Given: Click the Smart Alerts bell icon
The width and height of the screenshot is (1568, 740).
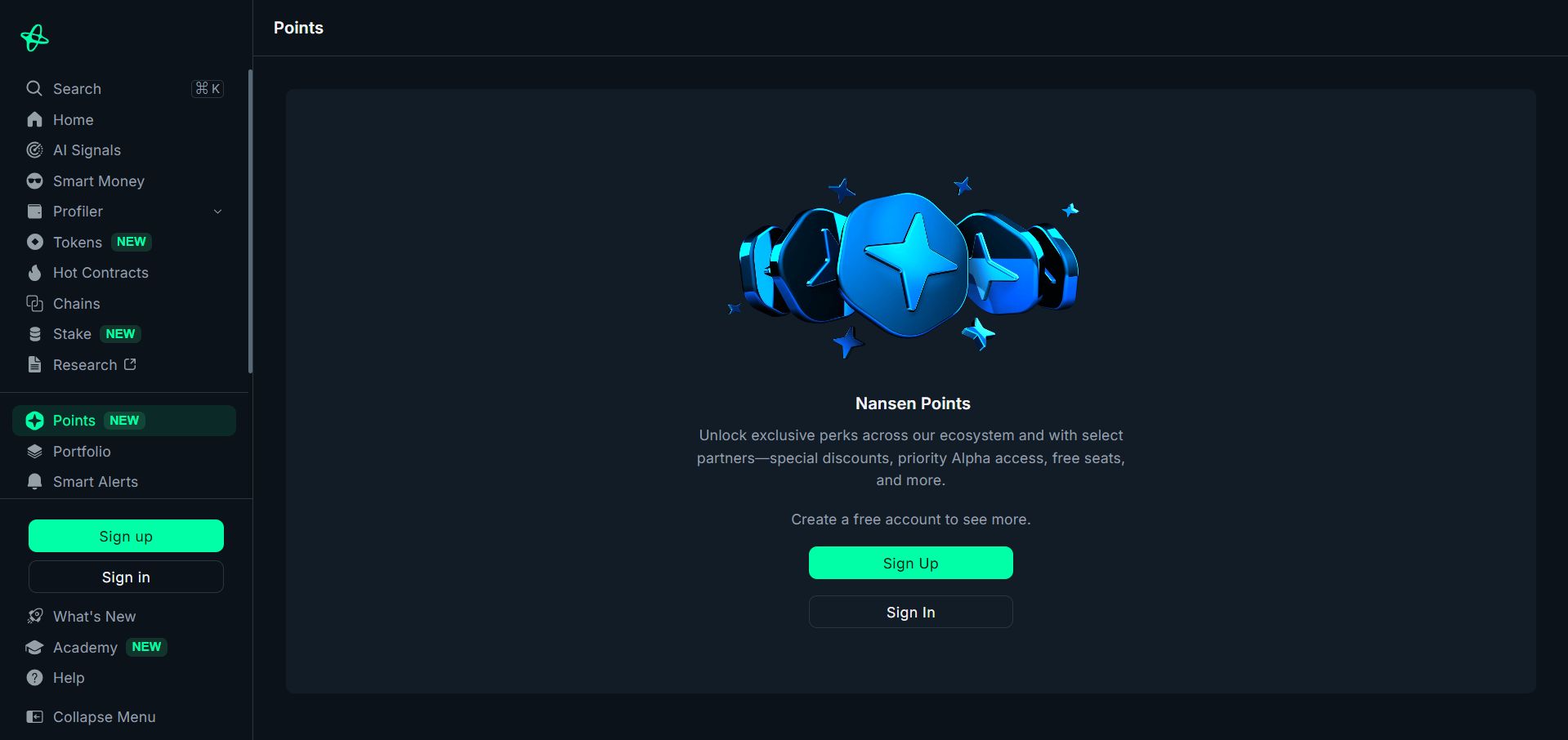Looking at the screenshot, I should [34, 482].
